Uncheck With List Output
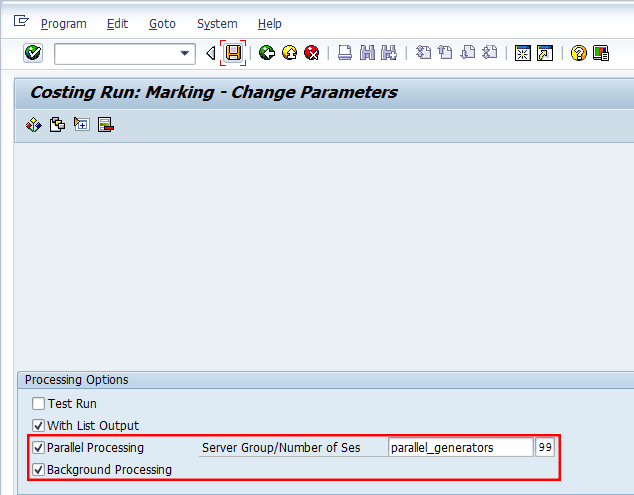Viewport: 634px width, 495px height. click(38, 425)
